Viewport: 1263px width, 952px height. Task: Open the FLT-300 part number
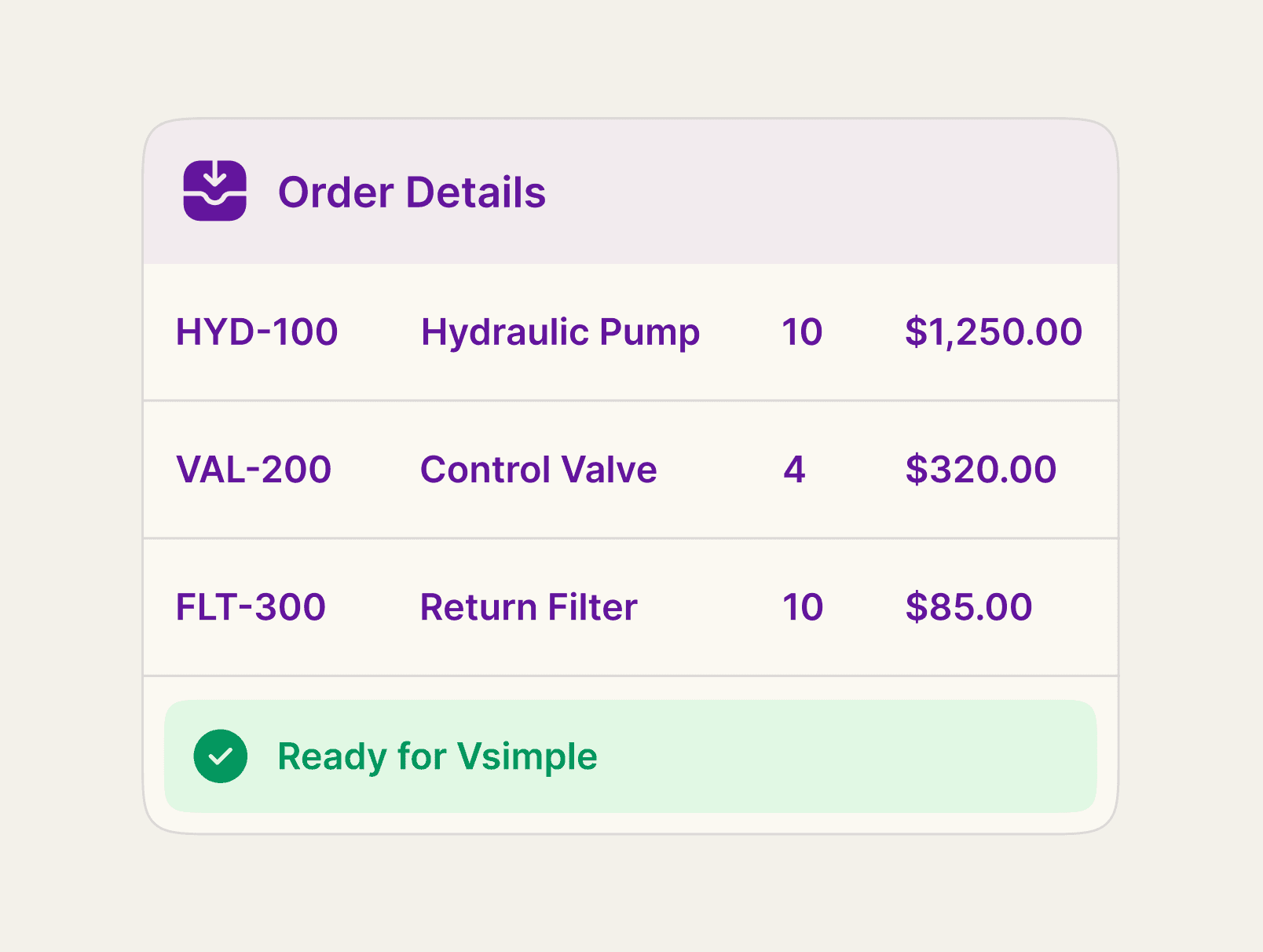click(x=251, y=607)
